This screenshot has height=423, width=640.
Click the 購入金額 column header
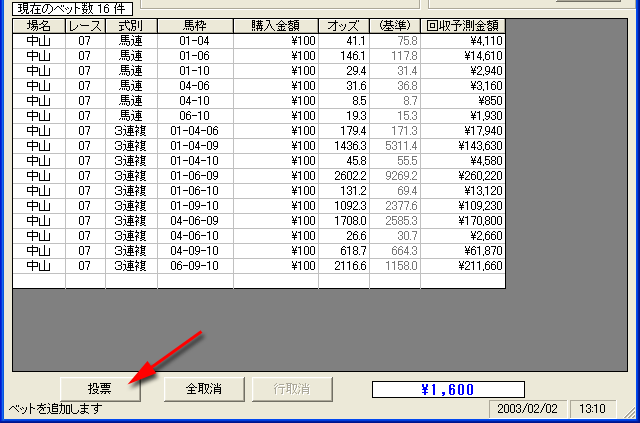tap(275, 25)
